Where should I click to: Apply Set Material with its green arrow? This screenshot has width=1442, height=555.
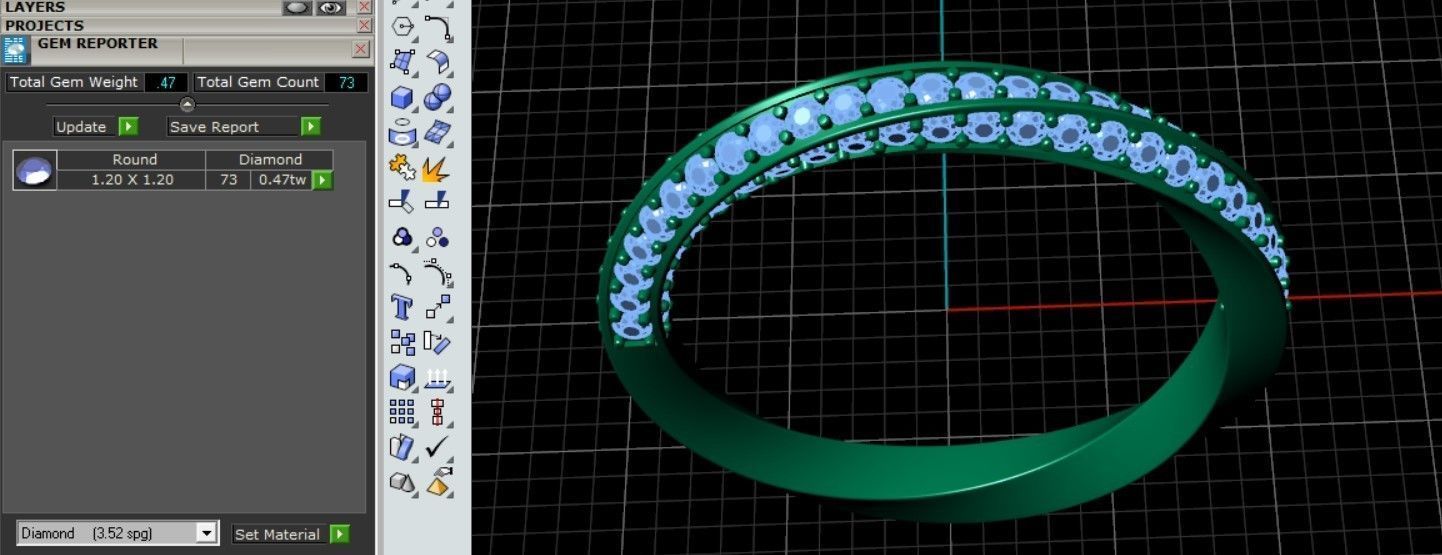click(340, 534)
